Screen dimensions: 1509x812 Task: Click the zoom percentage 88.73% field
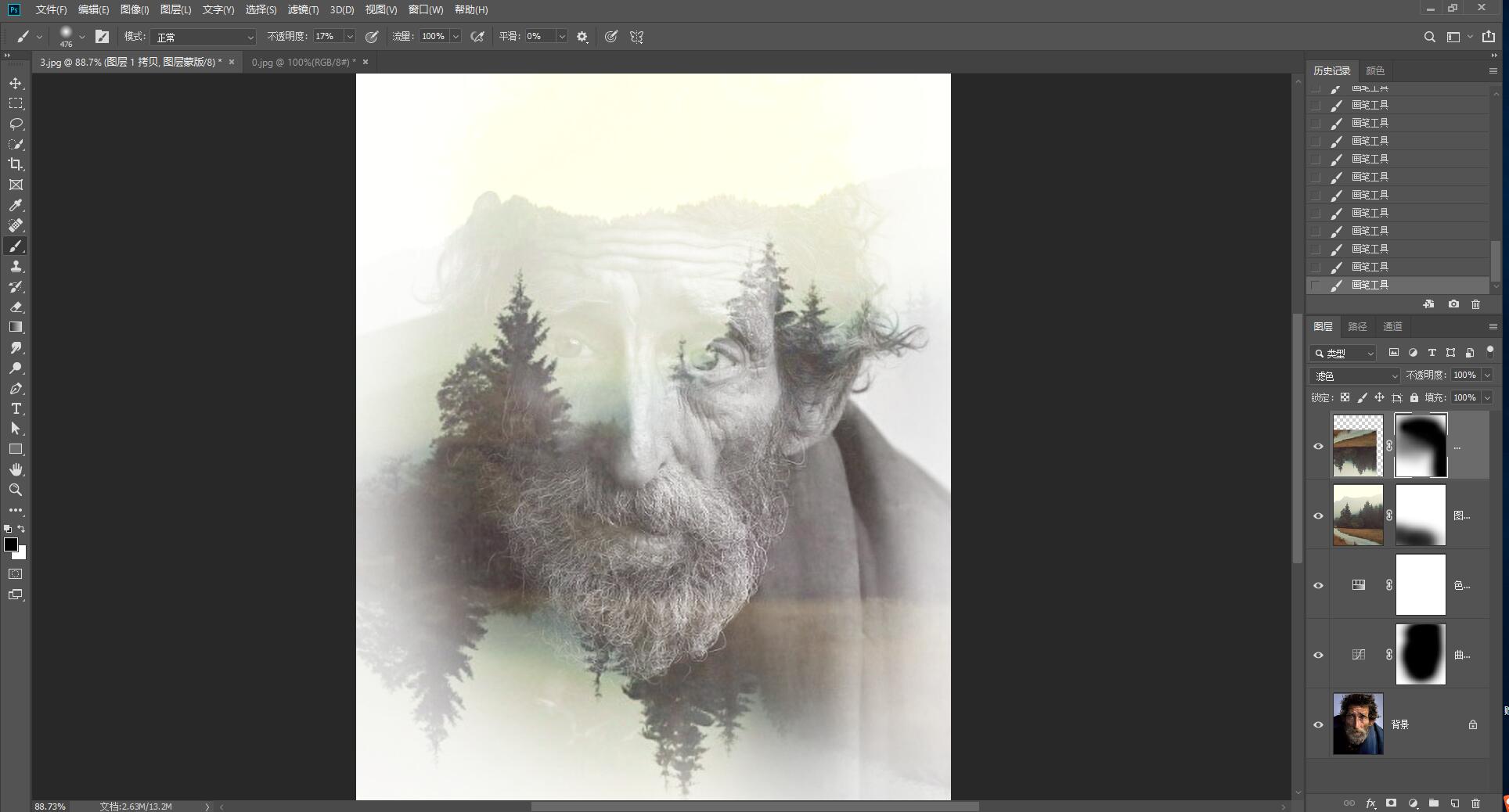click(x=50, y=806)
